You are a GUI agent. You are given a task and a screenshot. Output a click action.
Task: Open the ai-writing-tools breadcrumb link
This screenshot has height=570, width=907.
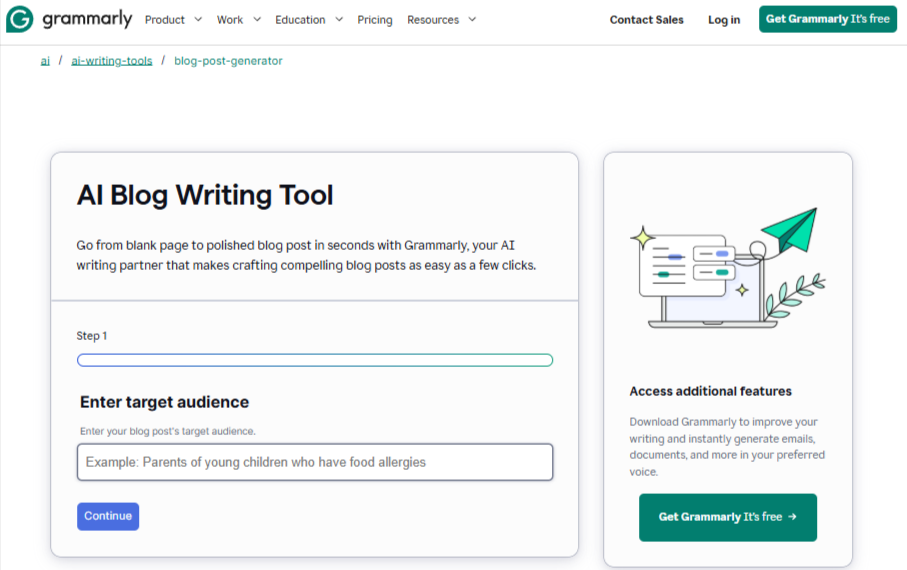(x=112, y=61)
